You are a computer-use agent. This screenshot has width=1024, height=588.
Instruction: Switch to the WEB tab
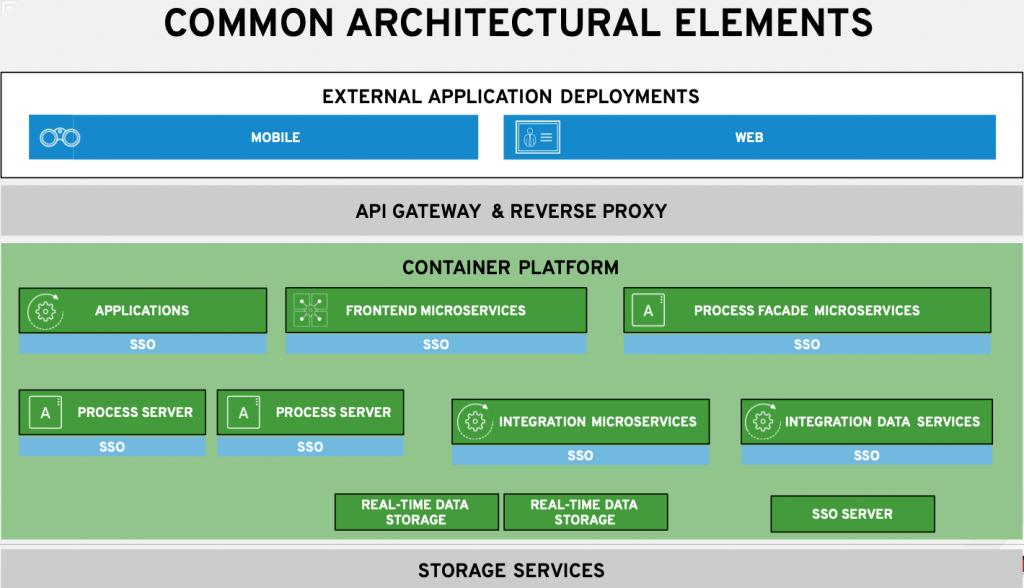[x=749, y=137]
